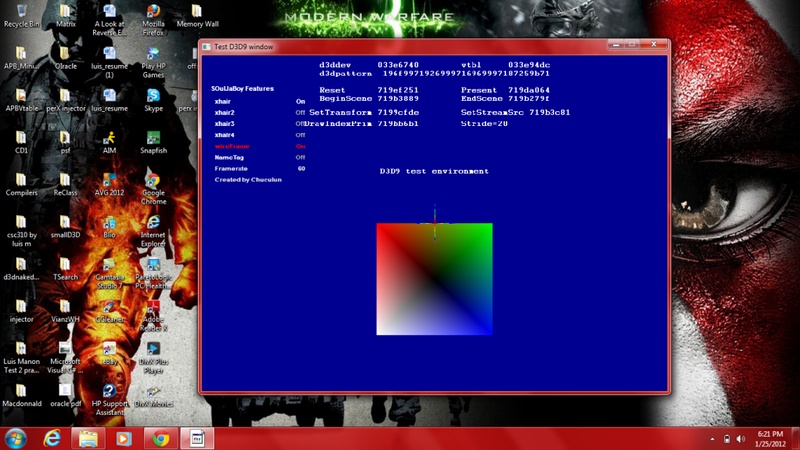Viewport: 800px width, 450px height.
Task: Open the Memory Wall folder
Action: click(197, 16)
